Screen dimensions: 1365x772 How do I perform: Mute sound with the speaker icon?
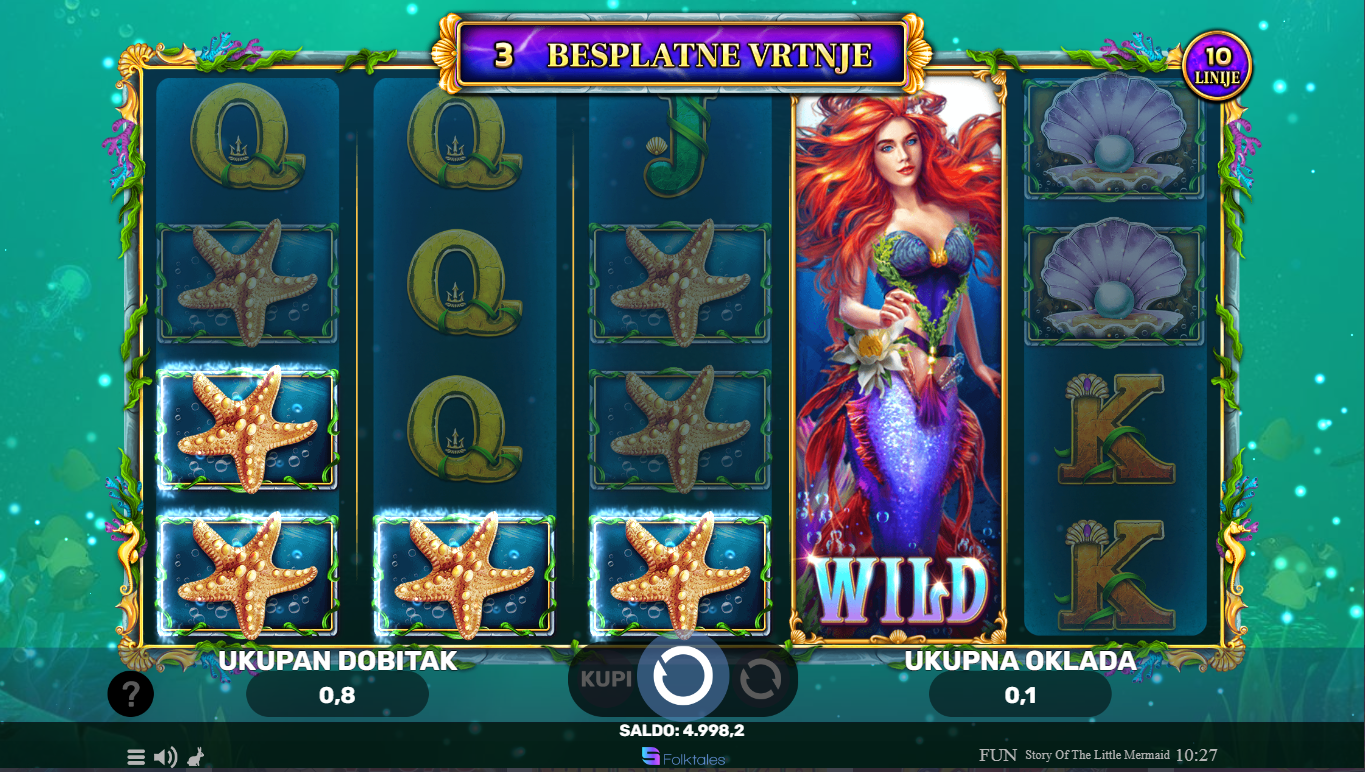166,757
